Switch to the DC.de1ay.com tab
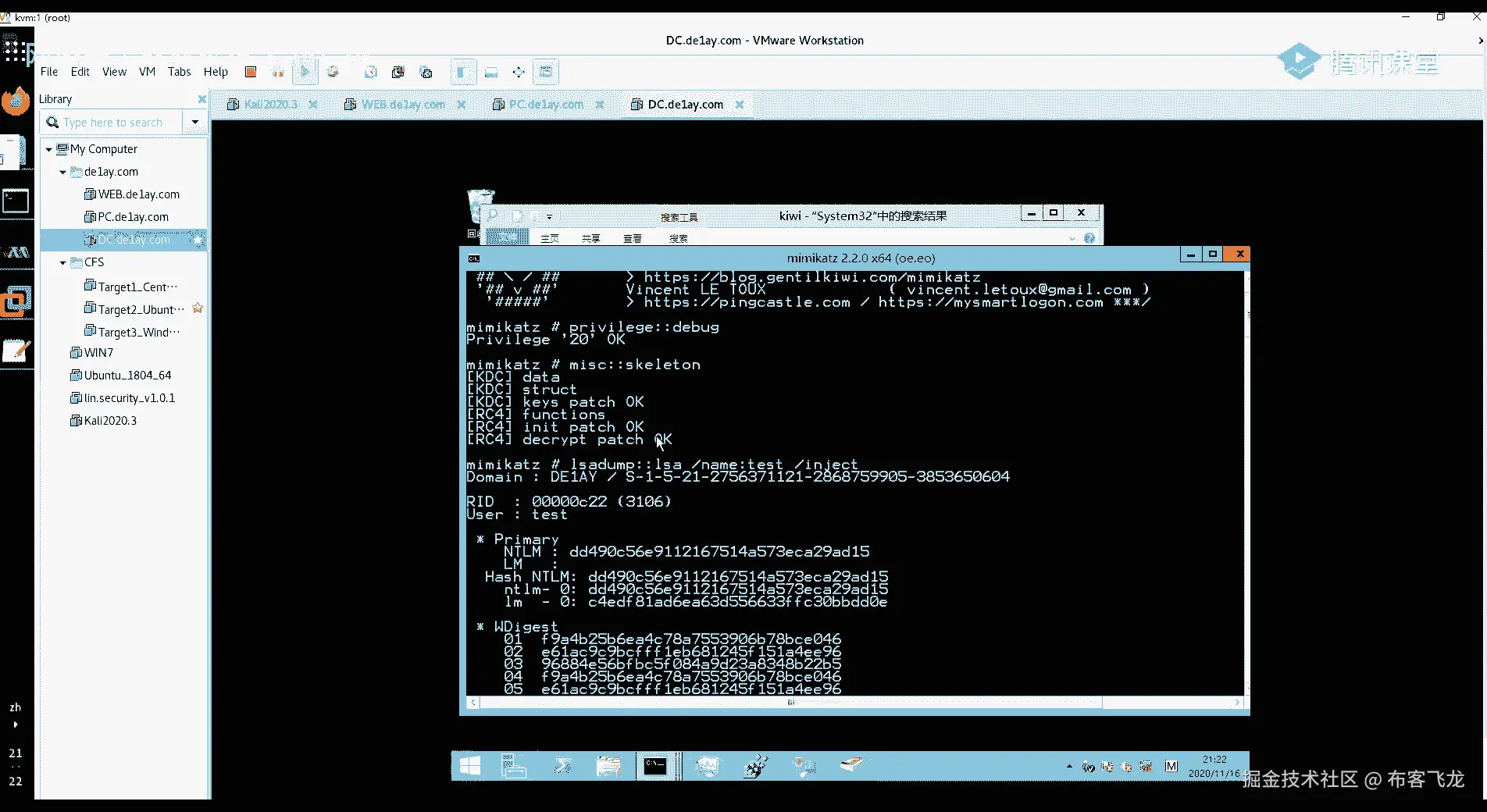 pyautogui.click(x=678, y=105)
